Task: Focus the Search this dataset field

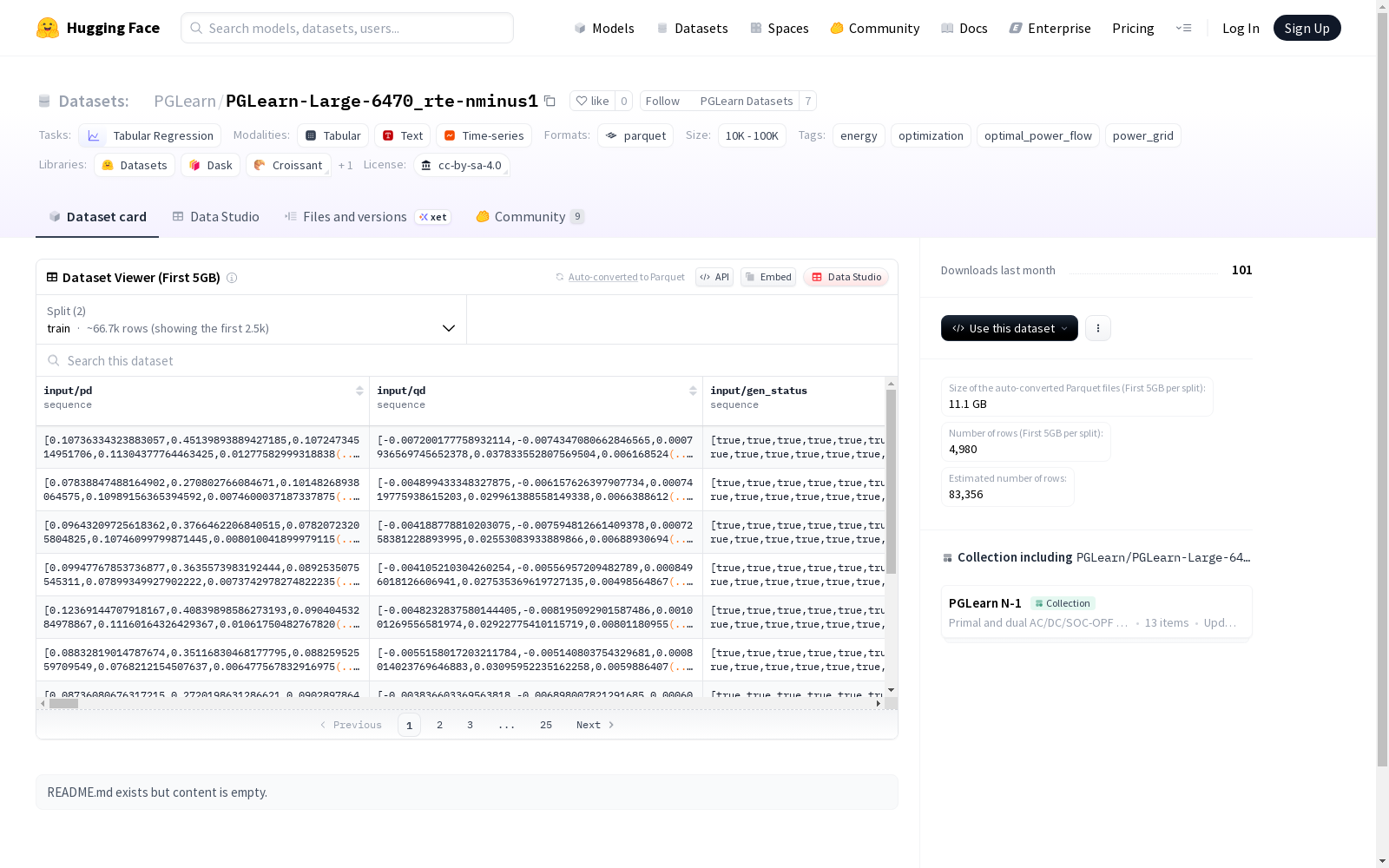Action: (467, 360)
